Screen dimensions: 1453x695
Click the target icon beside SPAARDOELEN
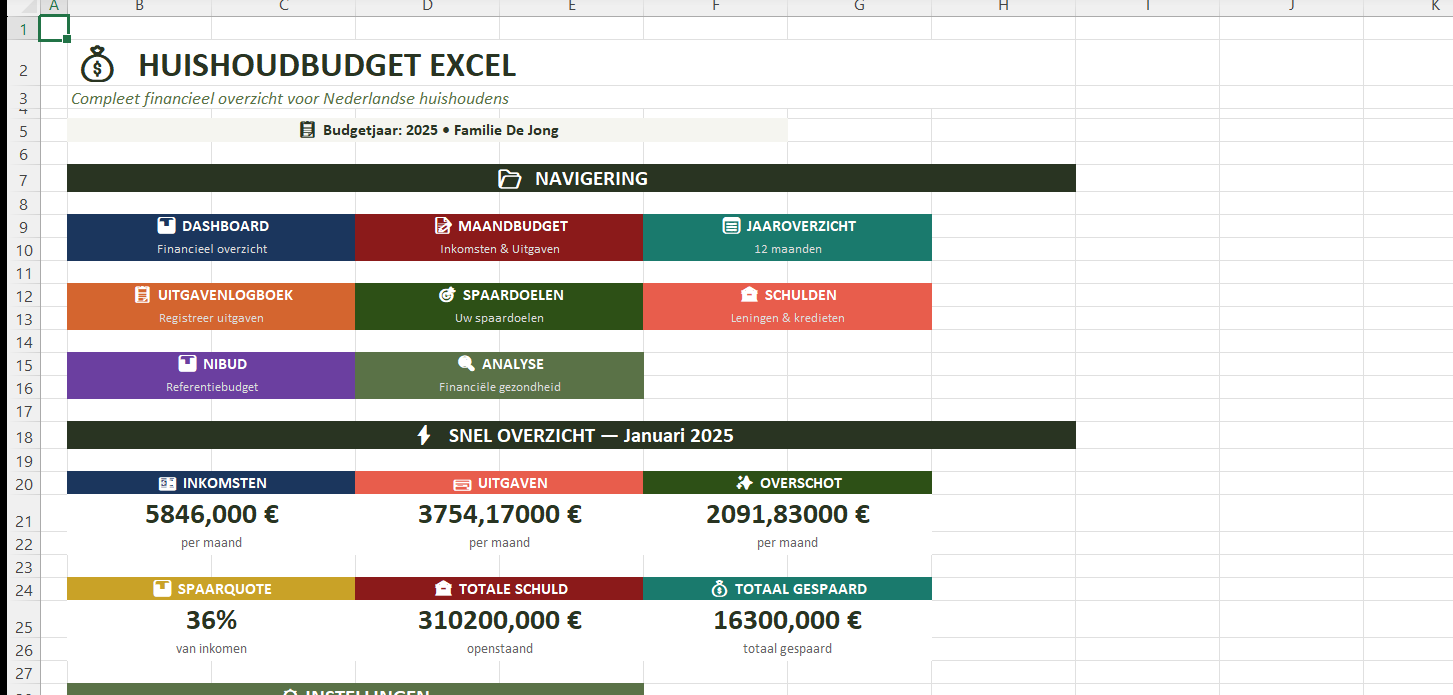coord(447,295)
